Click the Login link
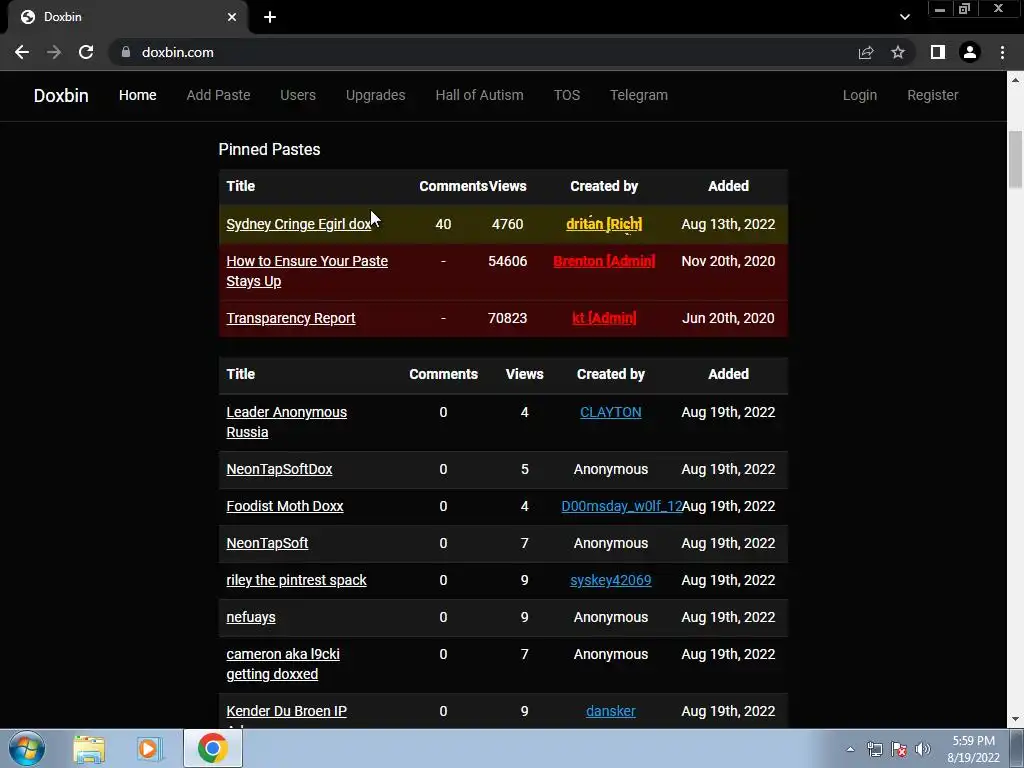Screen dimensions: 1024x768 859,95
